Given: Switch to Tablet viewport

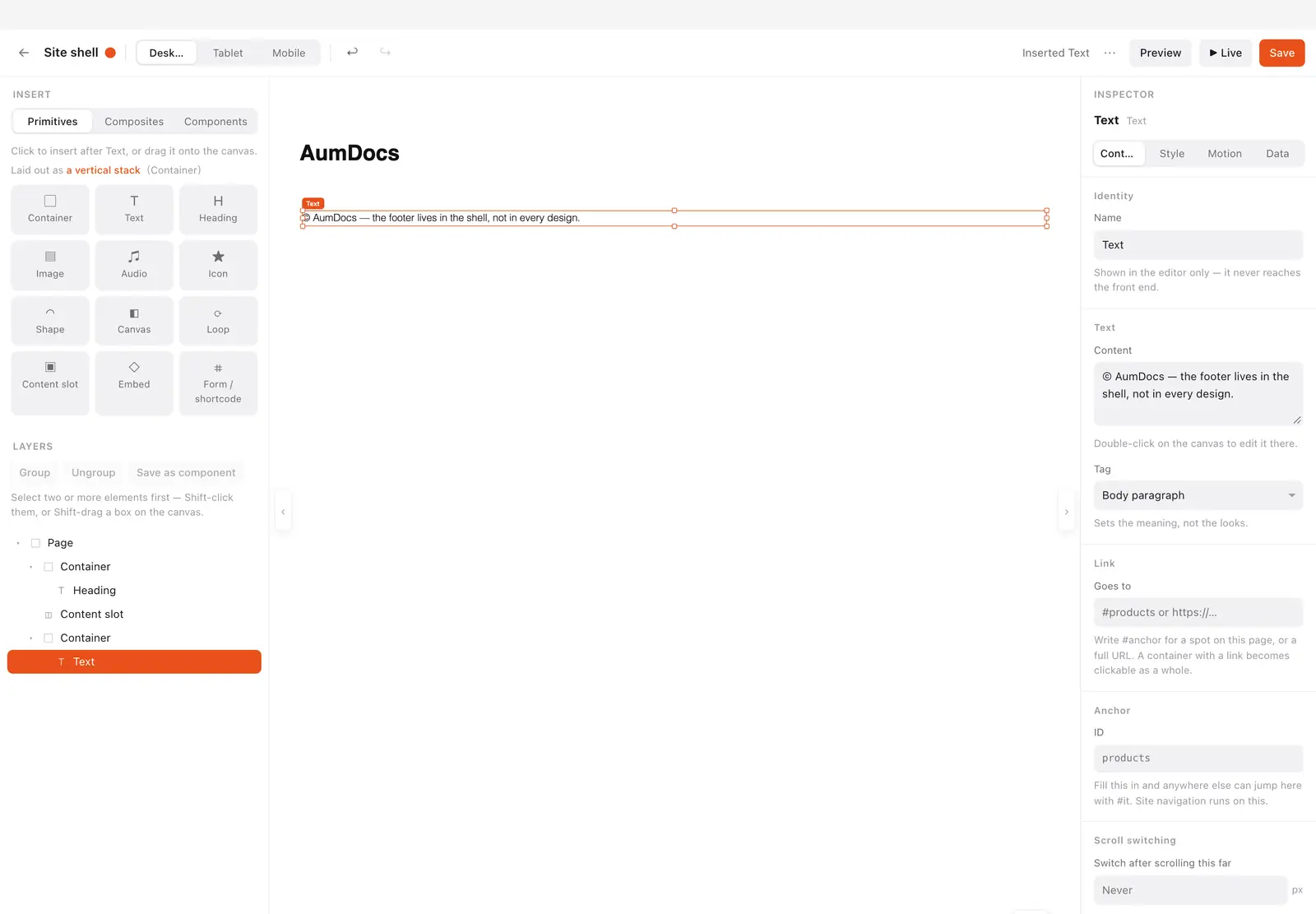Looking at the screenshot, I should pyautogui.click(x=228, y=53).
